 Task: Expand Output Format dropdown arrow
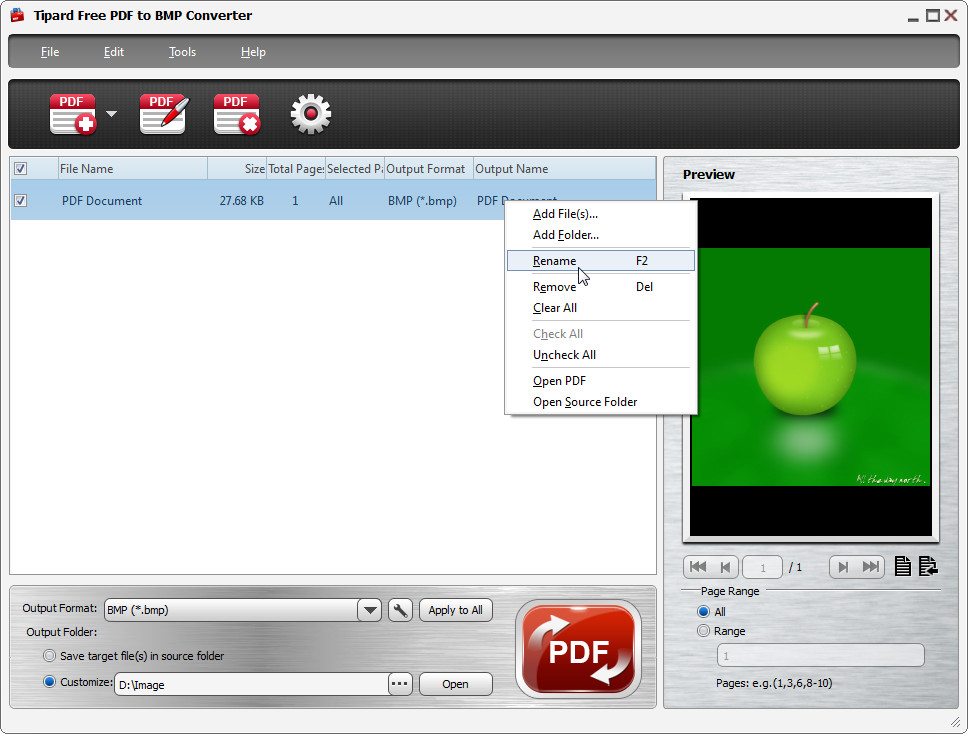click(x=370, y=610)
